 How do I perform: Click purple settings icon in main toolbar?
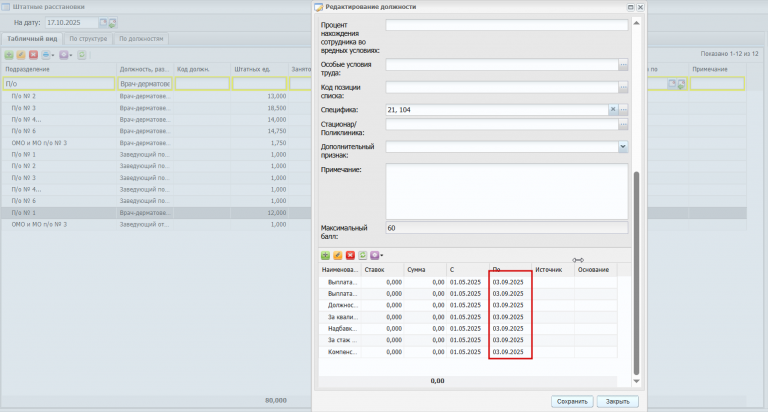(x=64, y=55)
